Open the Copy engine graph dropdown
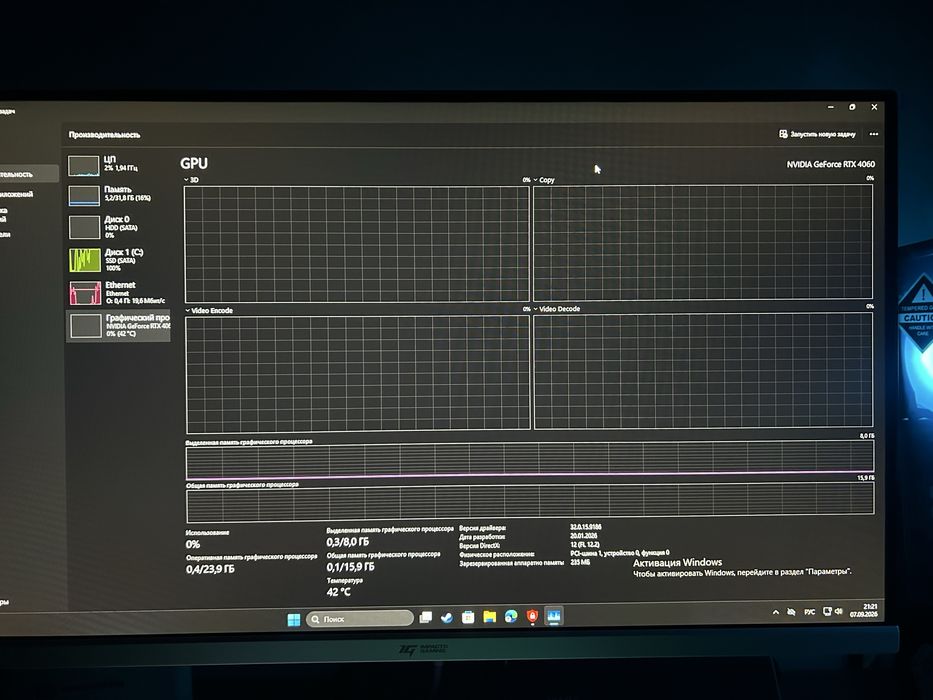The image size is (933, 700). click(x=536, y=180)
